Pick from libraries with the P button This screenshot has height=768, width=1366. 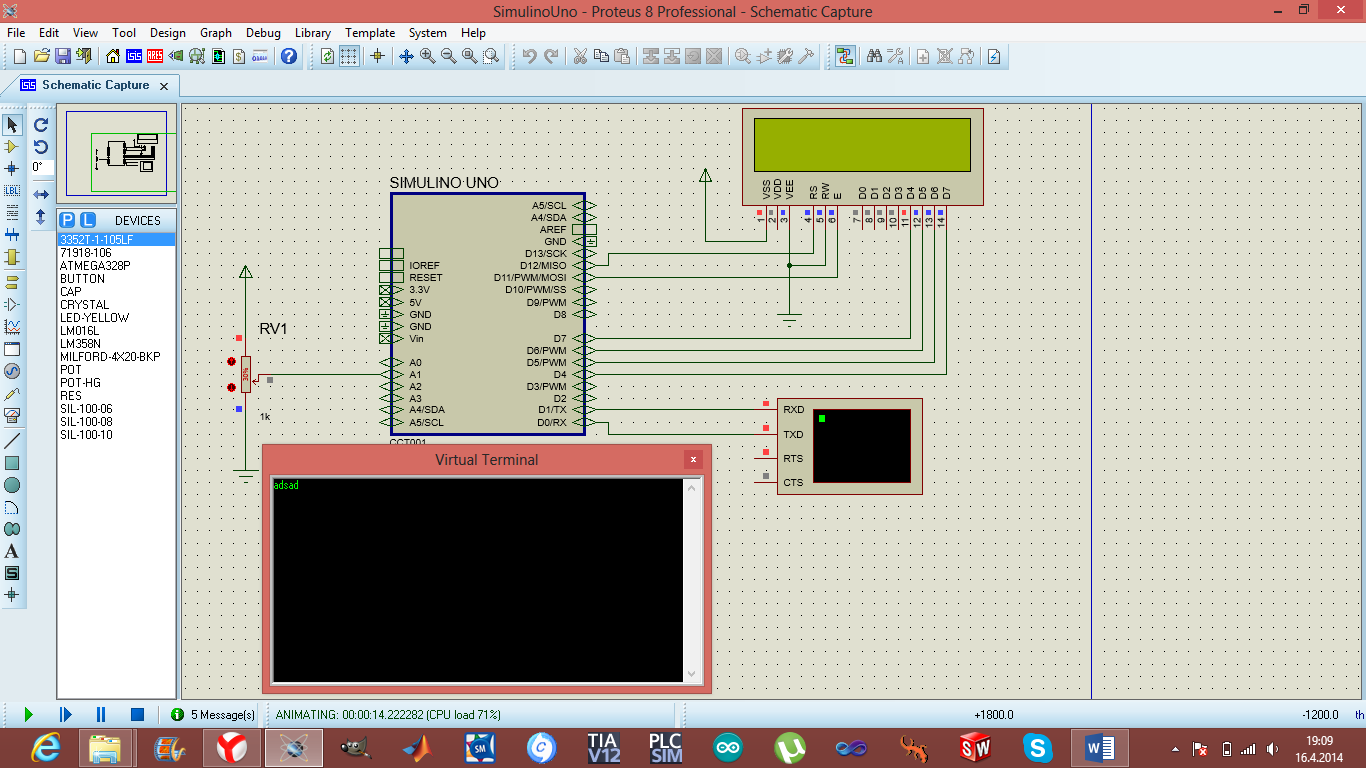[x=67, y=220]
